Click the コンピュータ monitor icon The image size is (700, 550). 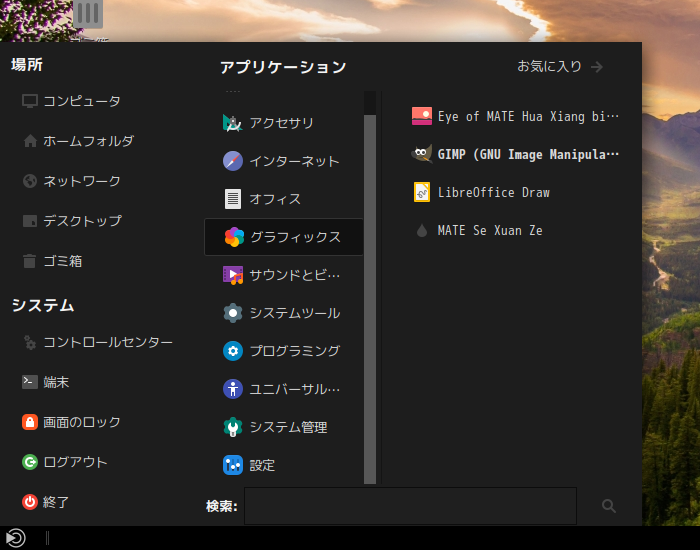[30, 101]
